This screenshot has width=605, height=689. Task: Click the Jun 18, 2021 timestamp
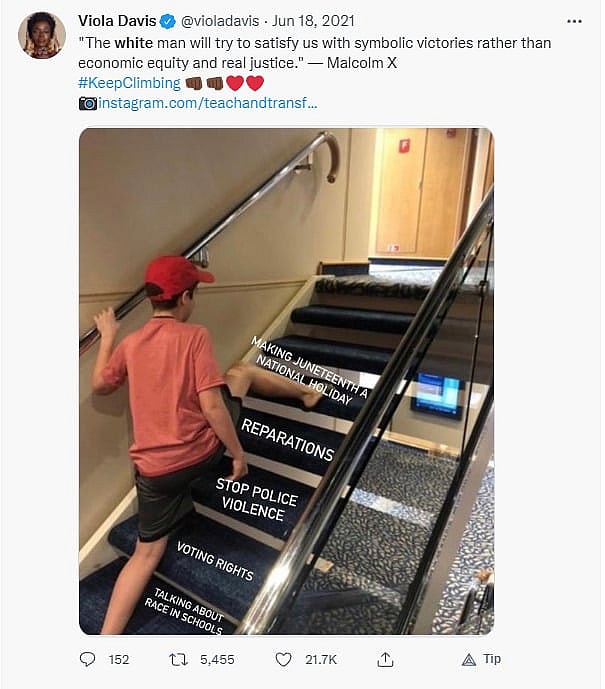point(313,21)
